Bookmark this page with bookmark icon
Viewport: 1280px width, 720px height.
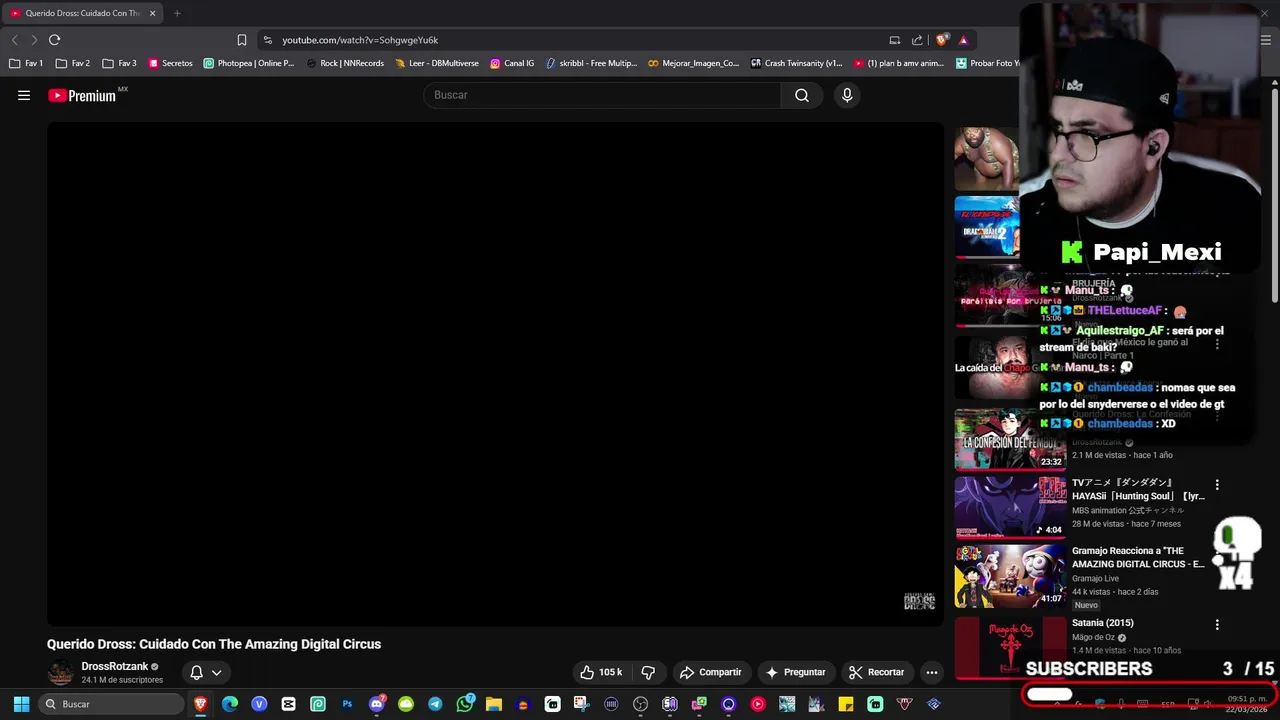click(x=242, y=40)
